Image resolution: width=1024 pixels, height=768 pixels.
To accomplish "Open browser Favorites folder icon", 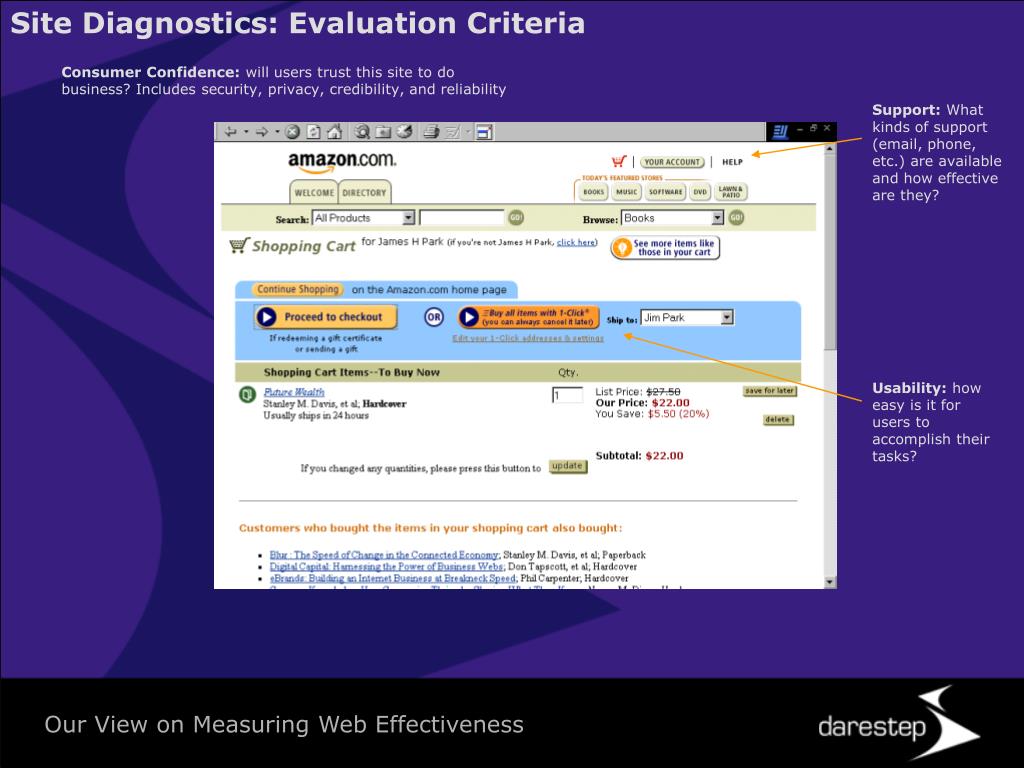I will pyautogui.click(x=383, y=132).
